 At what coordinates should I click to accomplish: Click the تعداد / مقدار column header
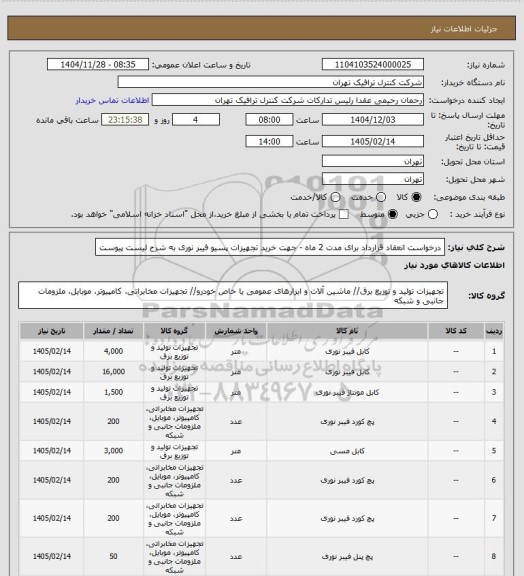click(114, 331)
